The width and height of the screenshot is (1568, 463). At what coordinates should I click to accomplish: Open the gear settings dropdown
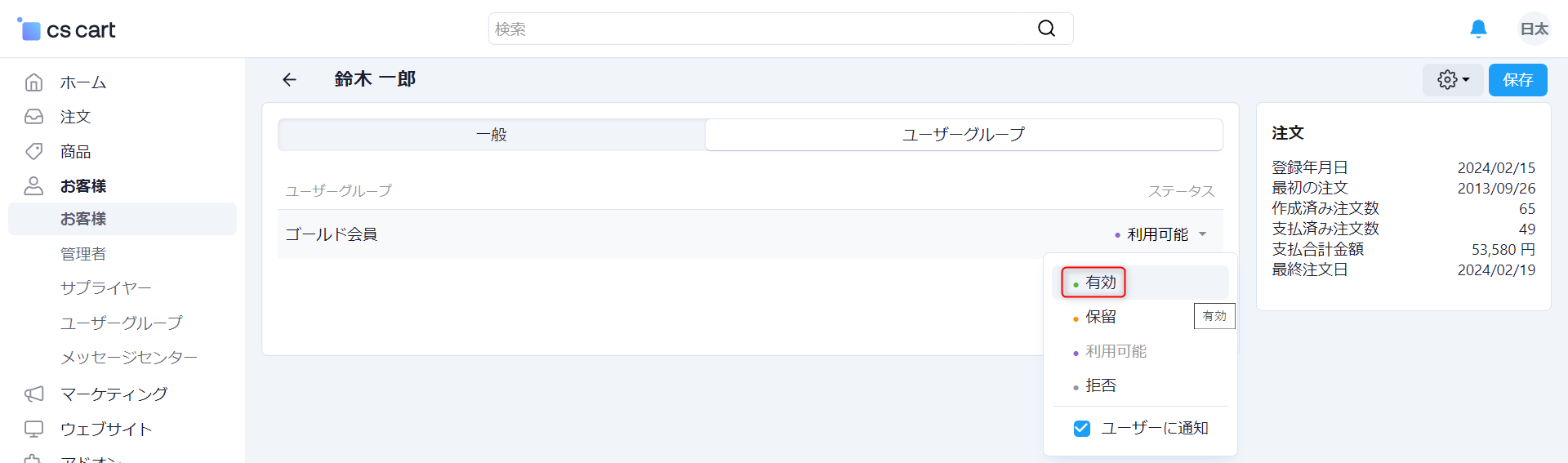pos(1453,80)
